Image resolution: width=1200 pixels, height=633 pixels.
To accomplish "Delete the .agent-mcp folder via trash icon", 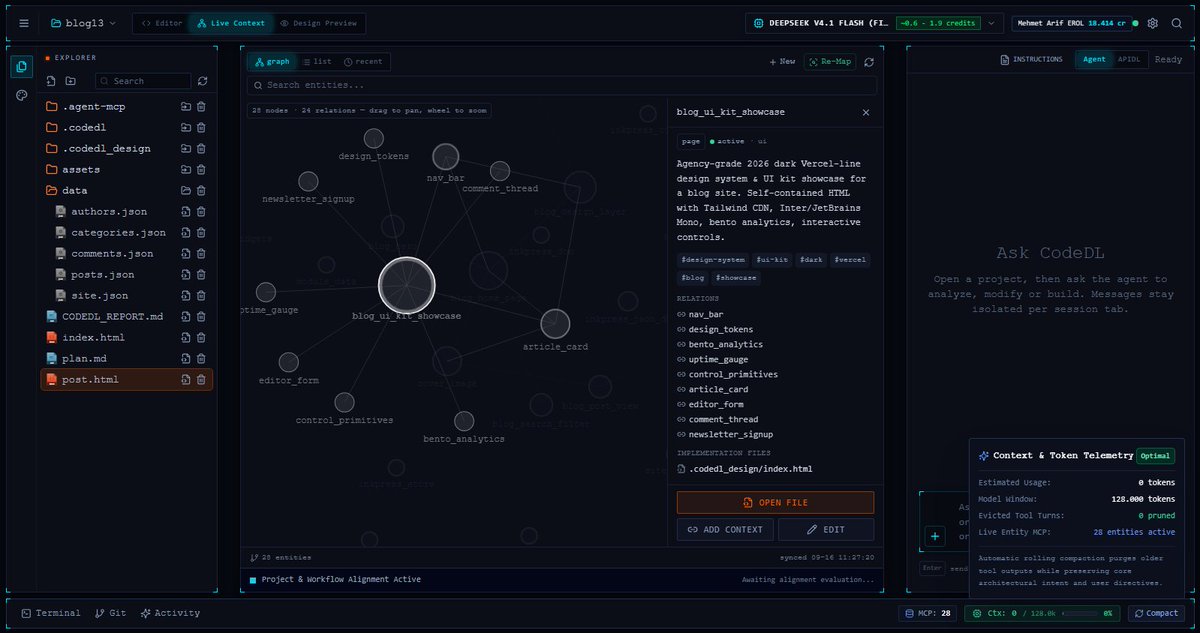I will [201, 106].
